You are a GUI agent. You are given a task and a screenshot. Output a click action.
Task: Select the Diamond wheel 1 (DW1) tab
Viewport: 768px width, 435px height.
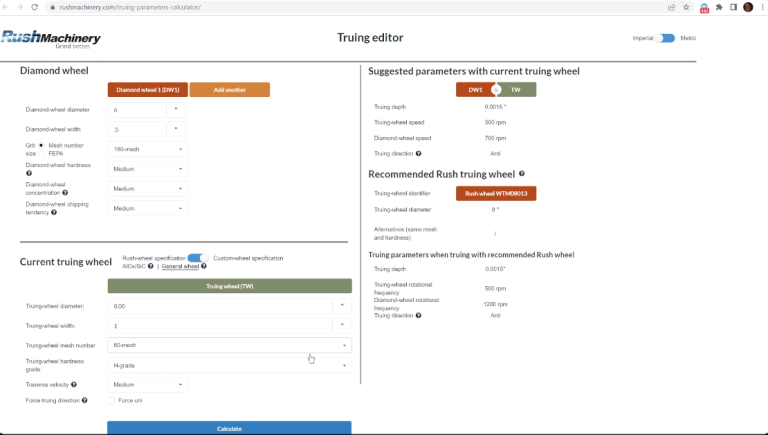(148, 90)
